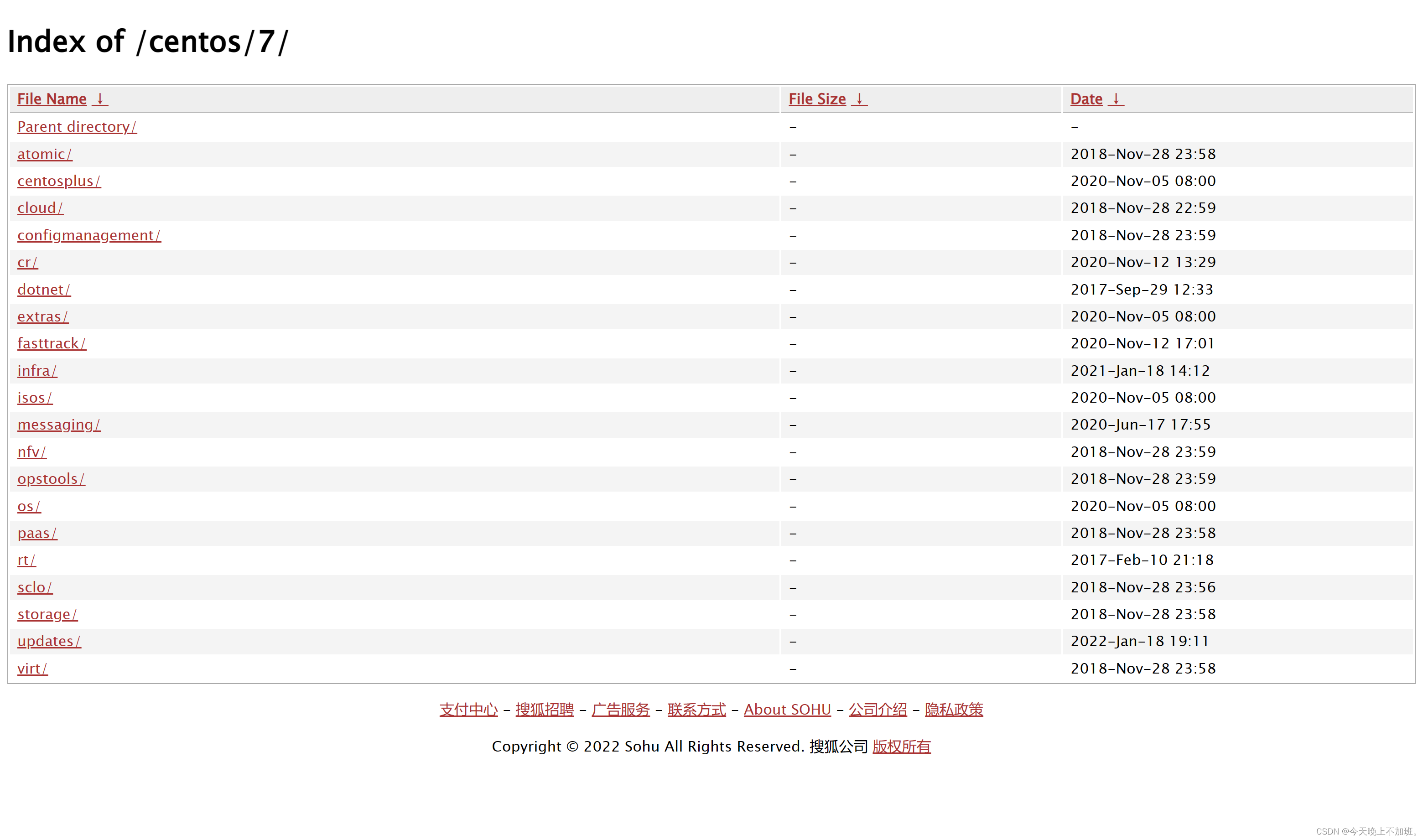Sort listing by File Name header
The height and width of the screenshot is (840, 1423).
(x=52, y=99)
